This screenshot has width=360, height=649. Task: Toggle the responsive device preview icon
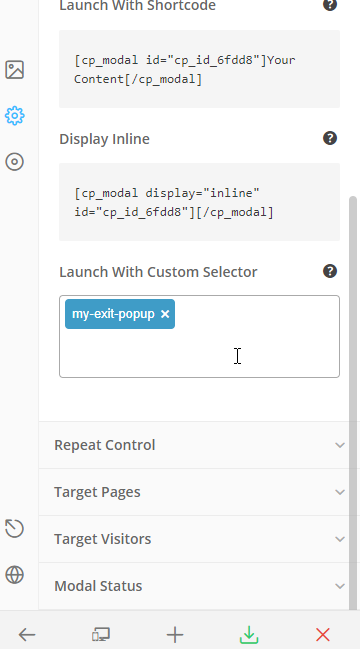click(101, 635)
